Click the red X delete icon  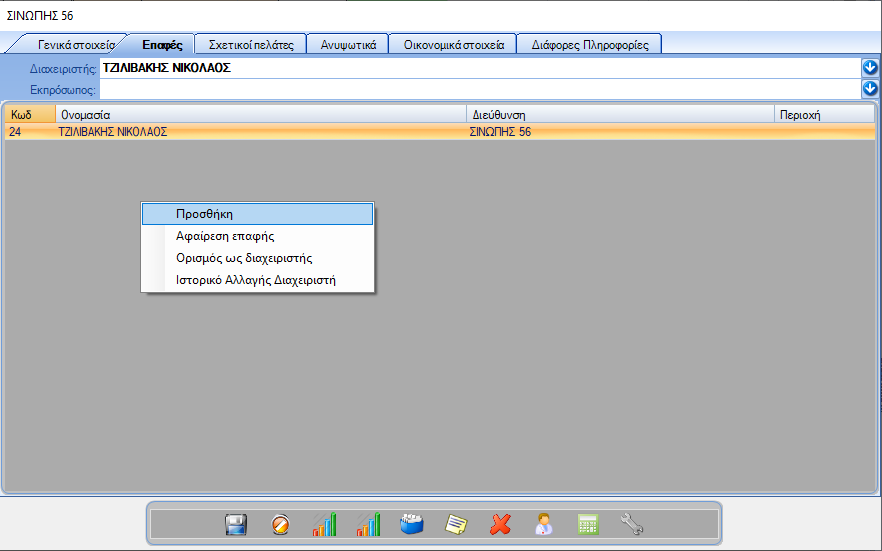point(500,524)
